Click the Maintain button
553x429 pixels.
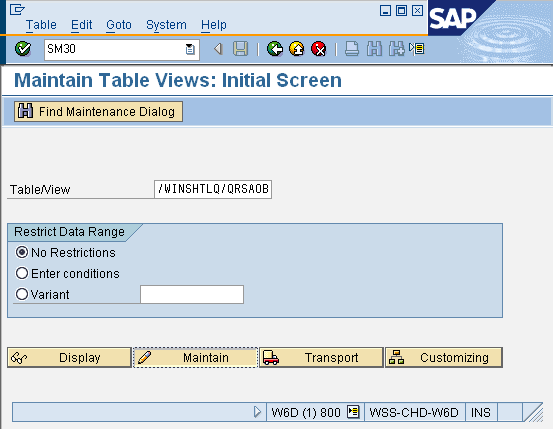coord(195,357)
